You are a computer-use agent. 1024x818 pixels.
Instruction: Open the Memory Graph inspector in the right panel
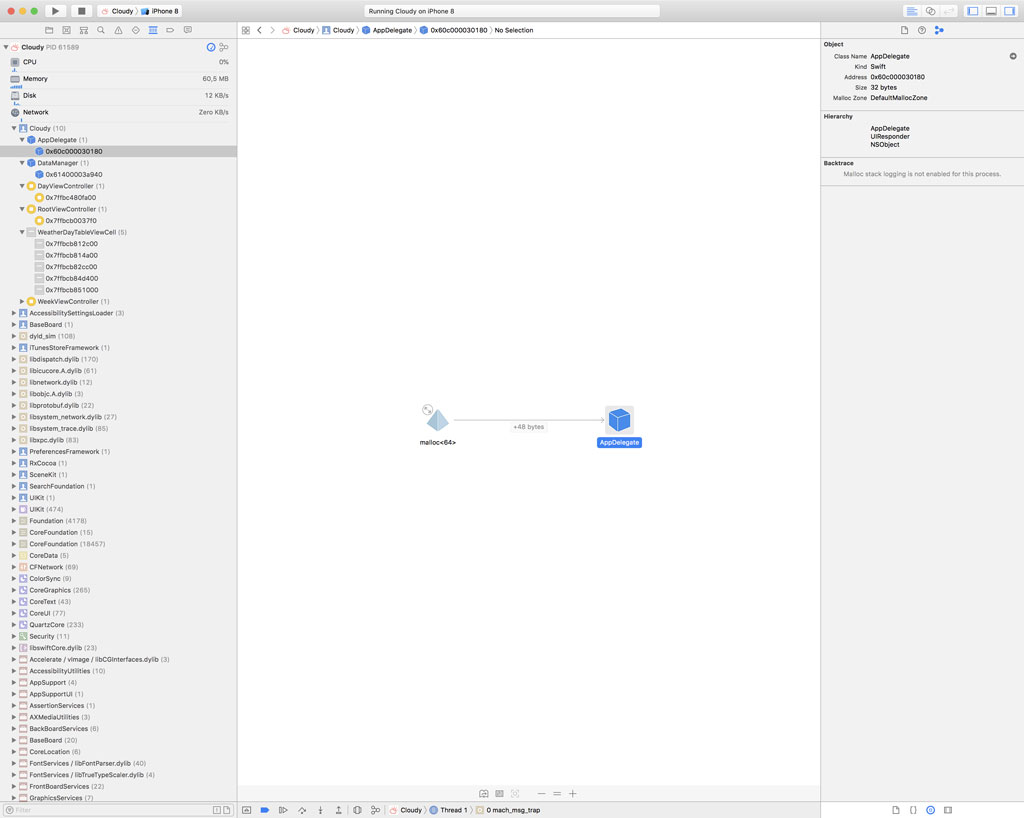940,30
